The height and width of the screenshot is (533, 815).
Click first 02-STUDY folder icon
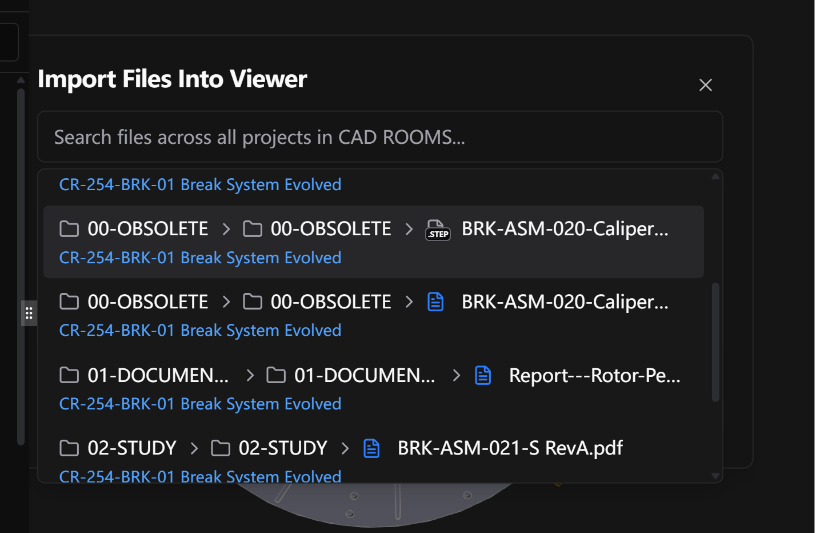69,448
